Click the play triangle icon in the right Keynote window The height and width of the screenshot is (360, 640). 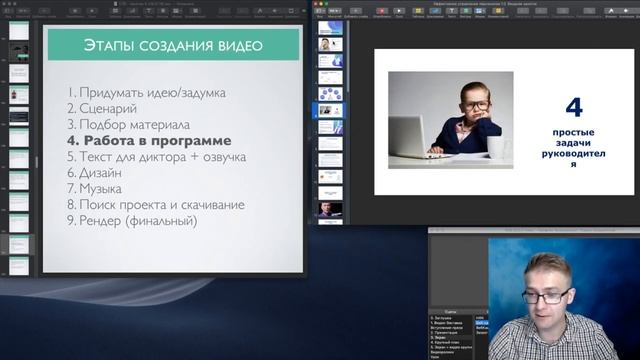(399, 11)
